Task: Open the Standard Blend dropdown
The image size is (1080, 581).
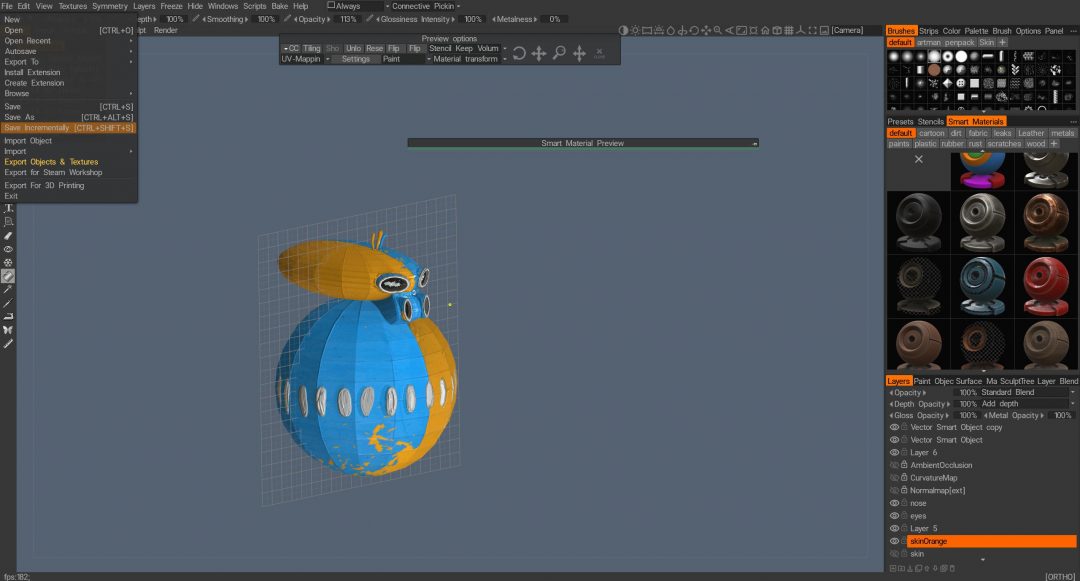Action: [x=1027, y=392]
